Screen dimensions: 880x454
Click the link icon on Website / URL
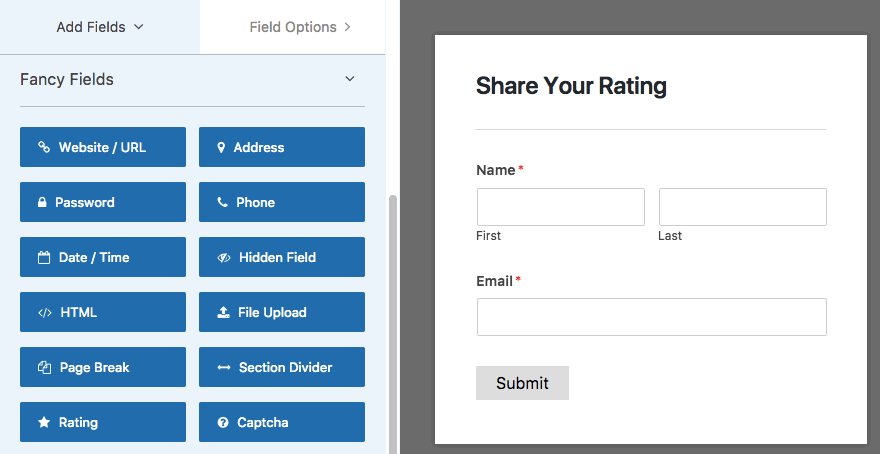pos(44,147)
